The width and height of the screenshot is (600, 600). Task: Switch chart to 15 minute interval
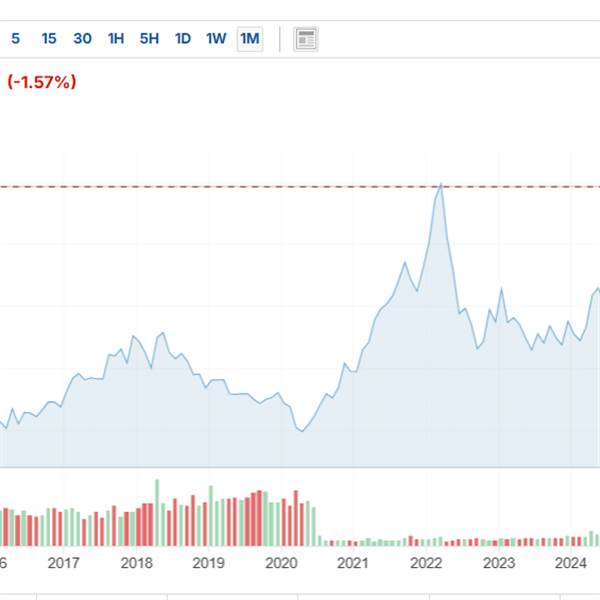click(x=49, y=39)
